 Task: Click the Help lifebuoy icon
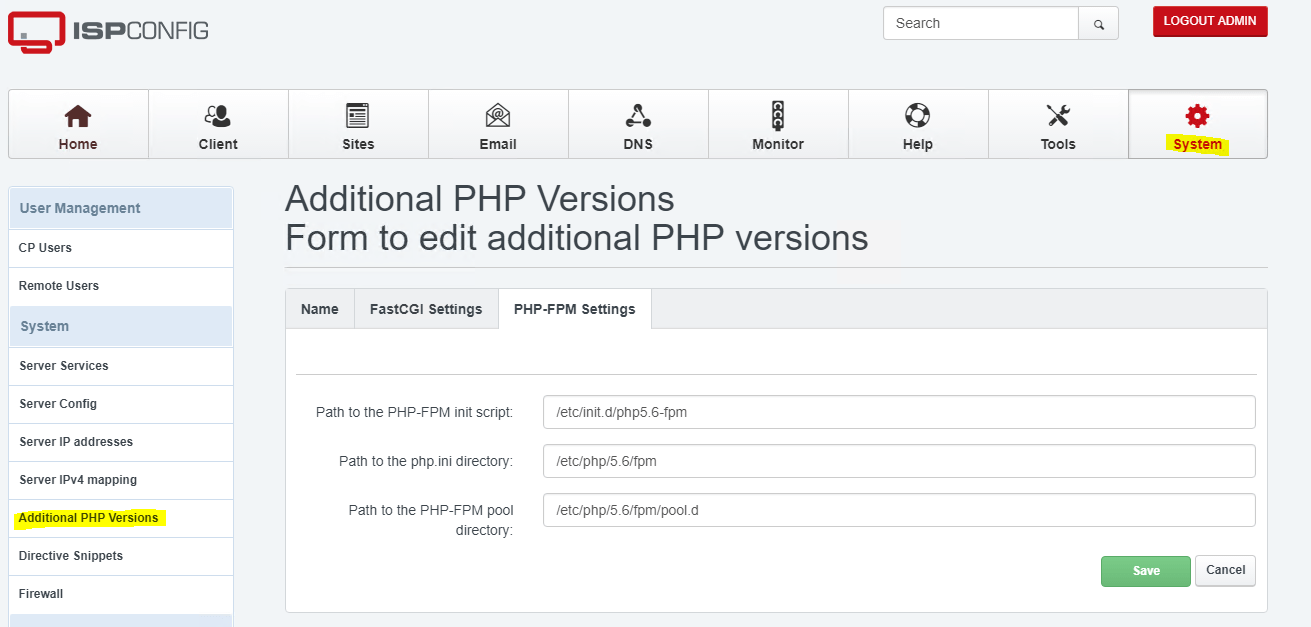pyautogui.click(x=918, y=116)
